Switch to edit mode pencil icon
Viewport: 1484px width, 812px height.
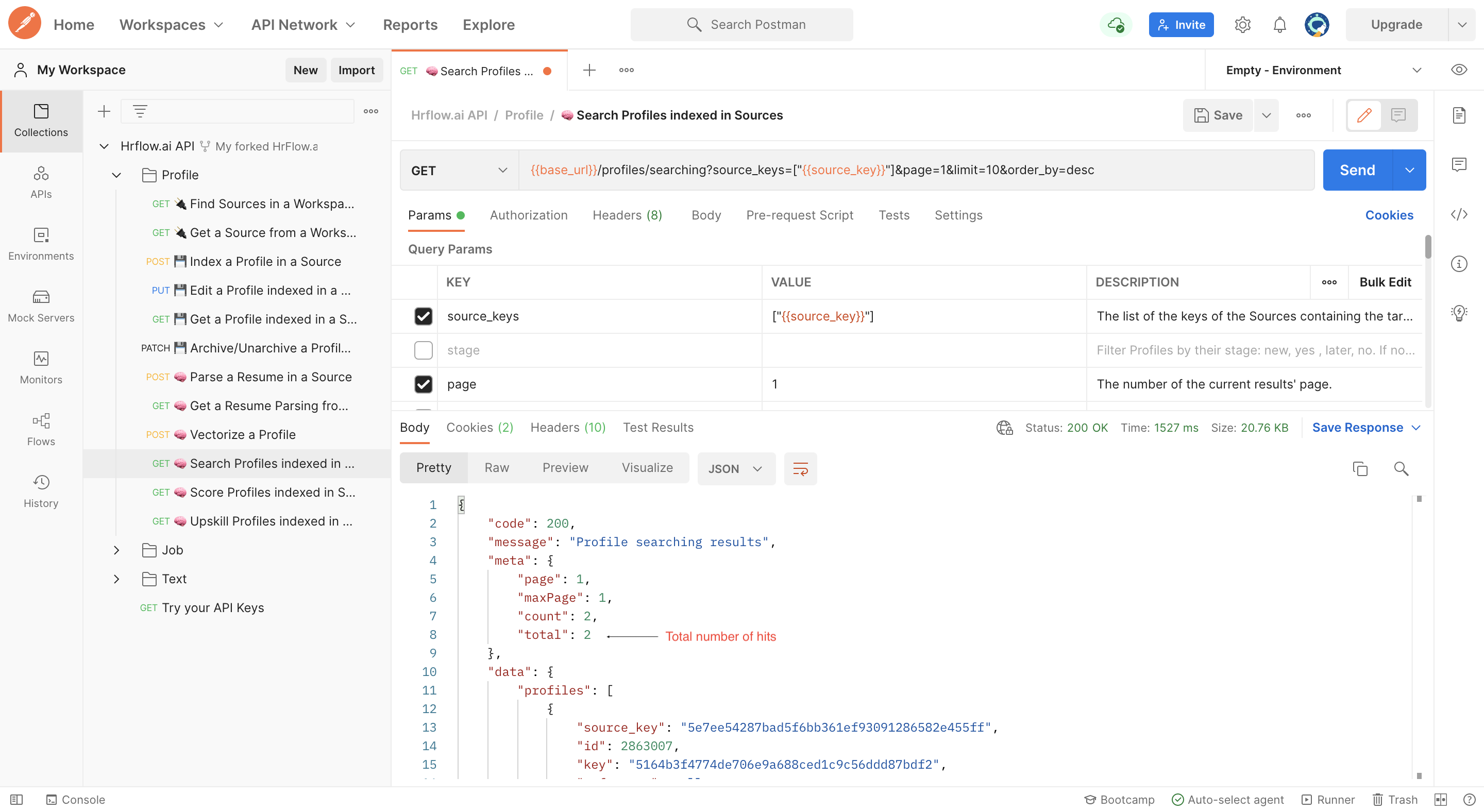coord(1363,115)
